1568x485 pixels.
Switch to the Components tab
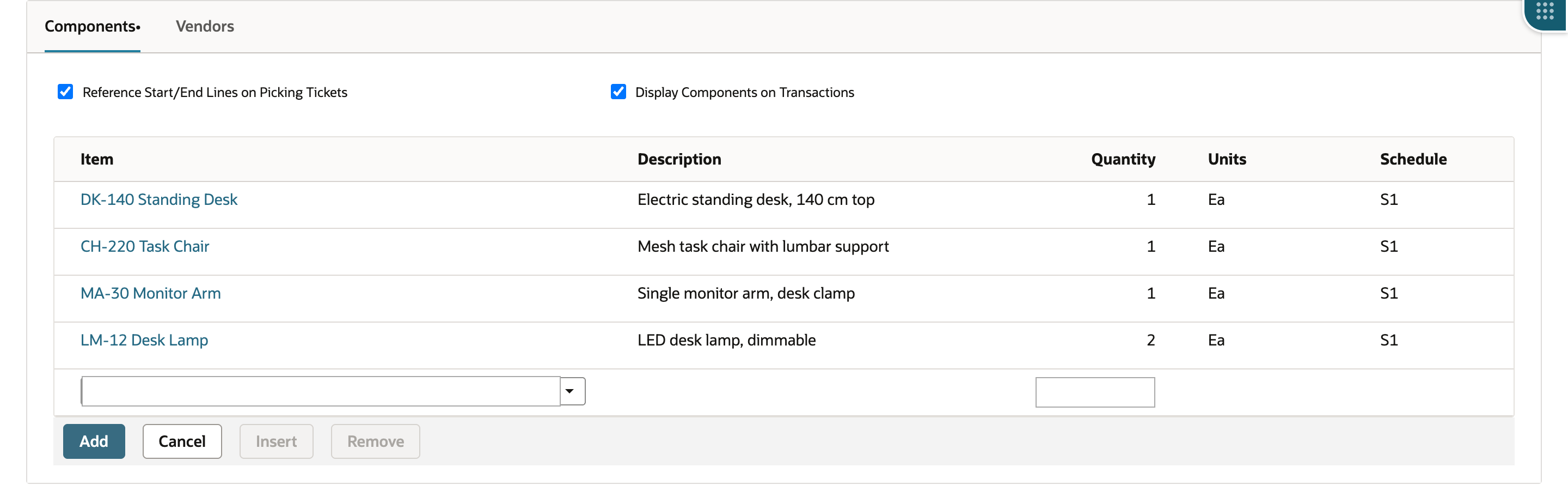click(x=93, y=26)
